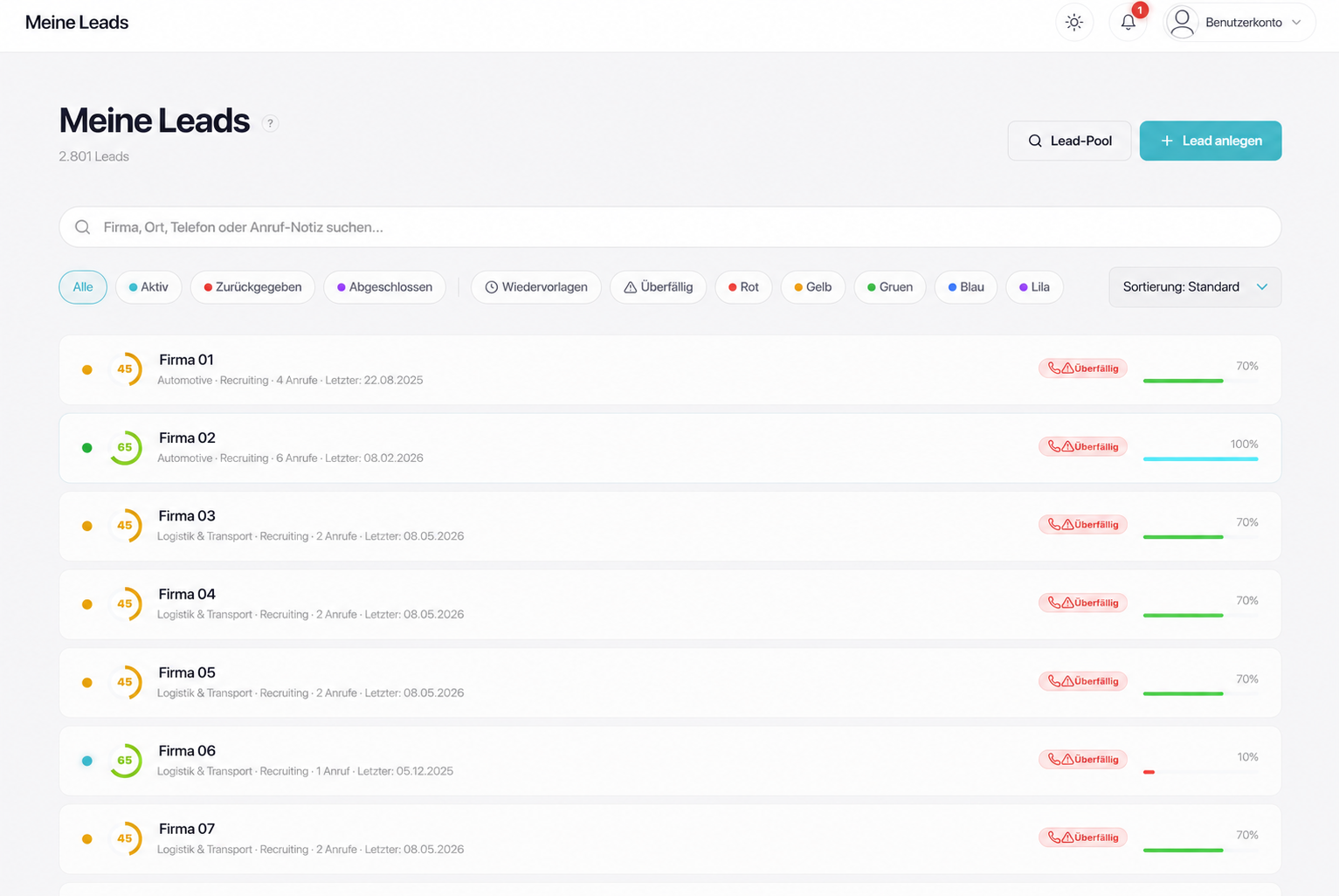Viewport: 1339px width, 896px height.
Task: Click help question mark beside Meine Leads
Action: click(270, 123)
